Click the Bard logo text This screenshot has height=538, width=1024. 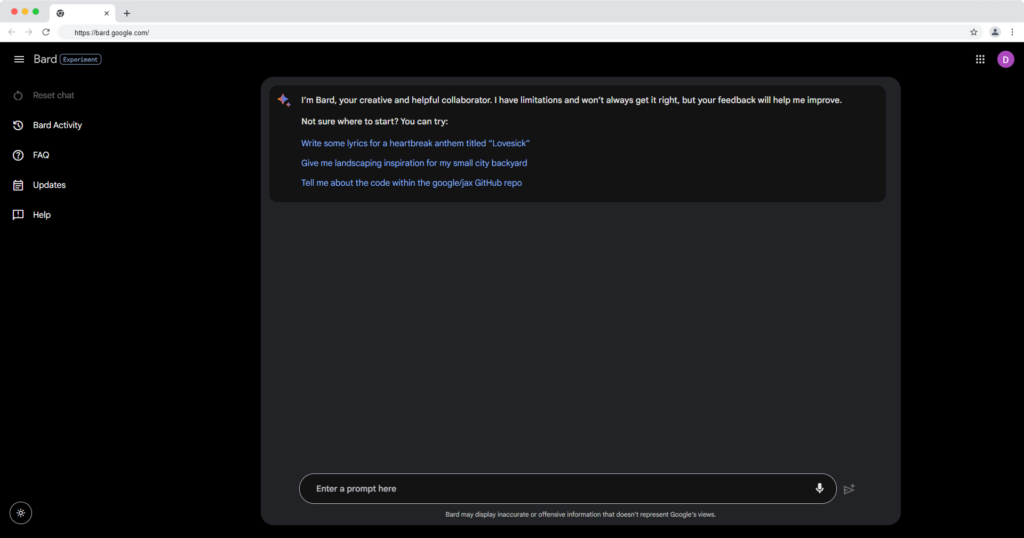[45, 59]
